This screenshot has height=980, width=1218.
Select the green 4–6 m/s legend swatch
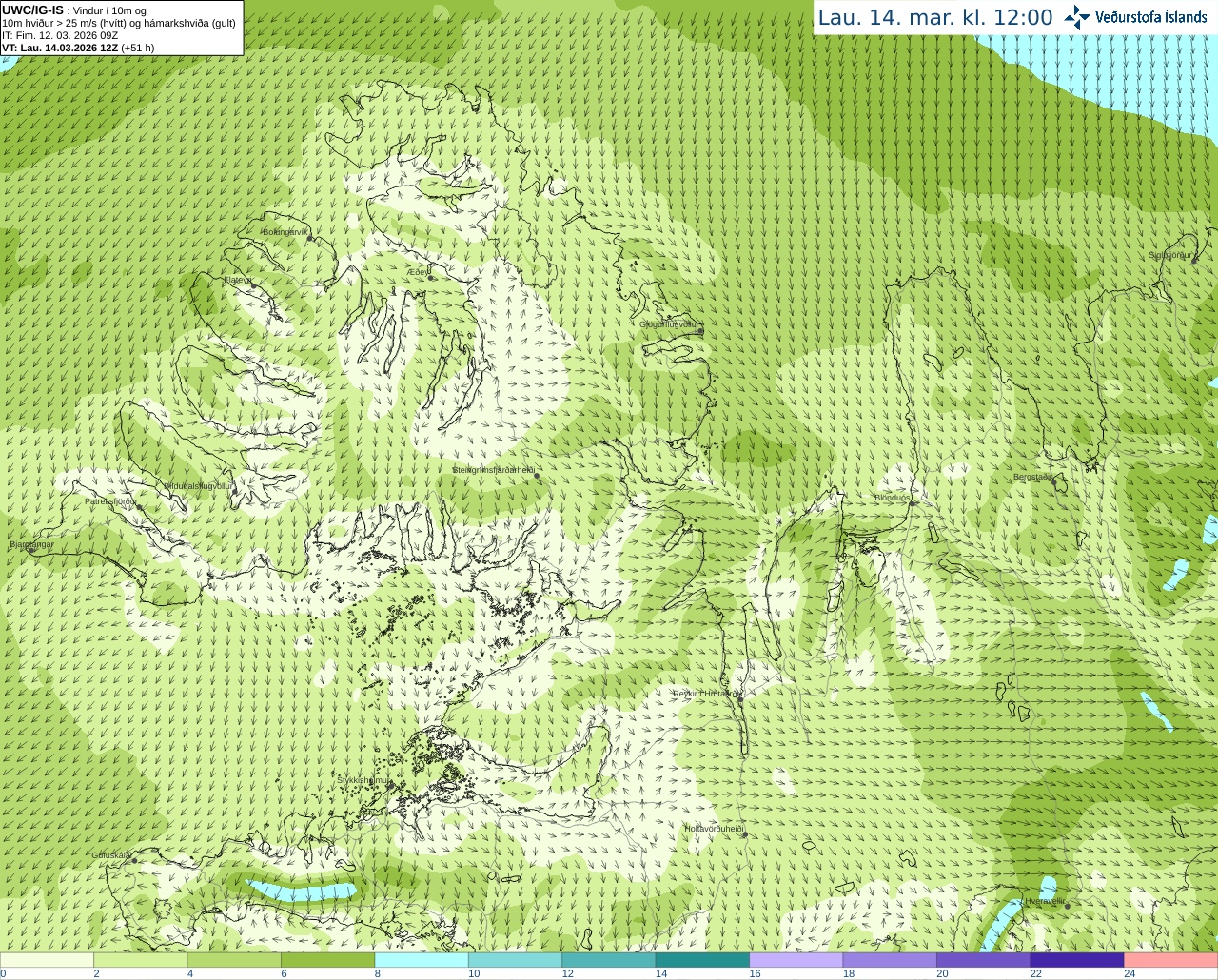(234, 960)
